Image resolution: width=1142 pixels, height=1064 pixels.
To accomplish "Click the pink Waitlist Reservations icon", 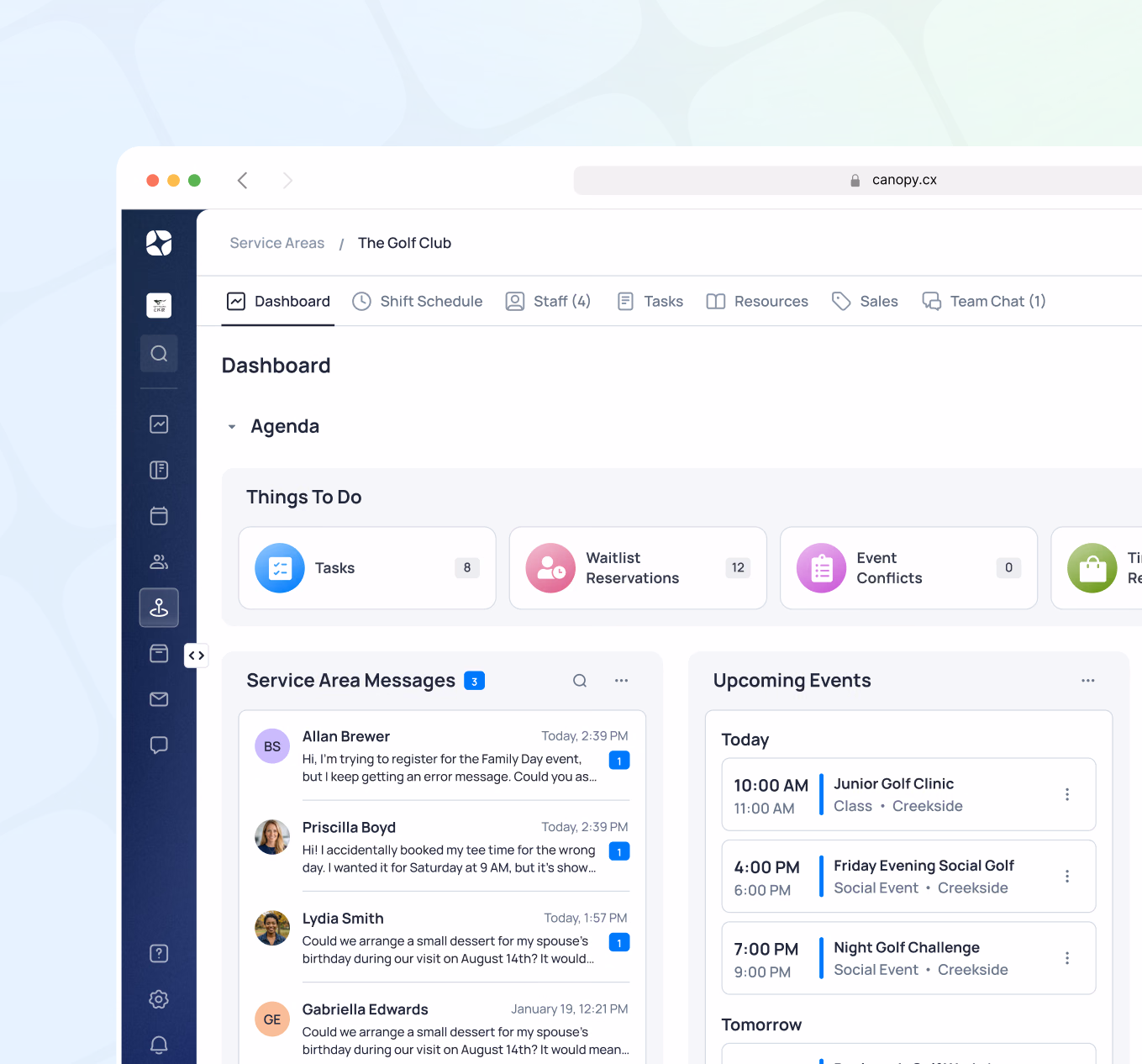I will [x=550, y=568].
